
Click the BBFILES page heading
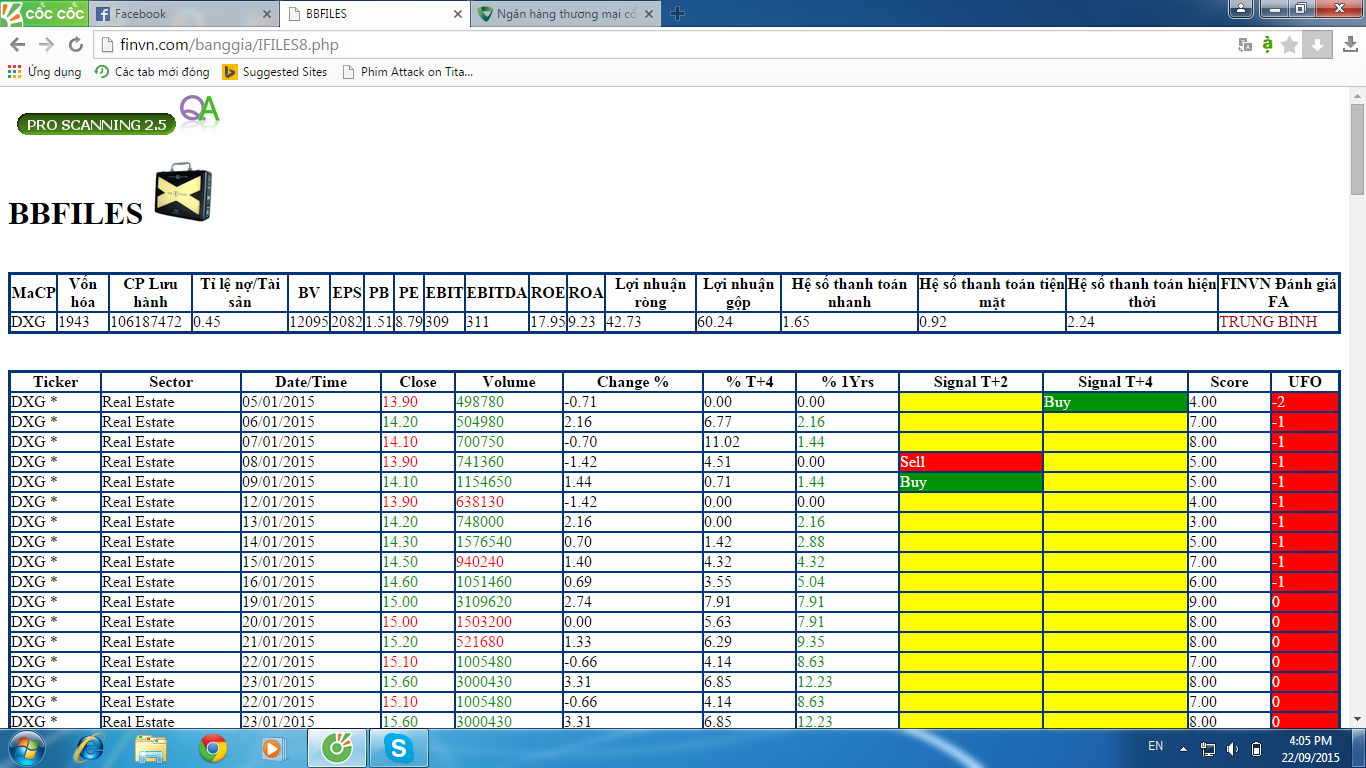[x=76, y=213]
